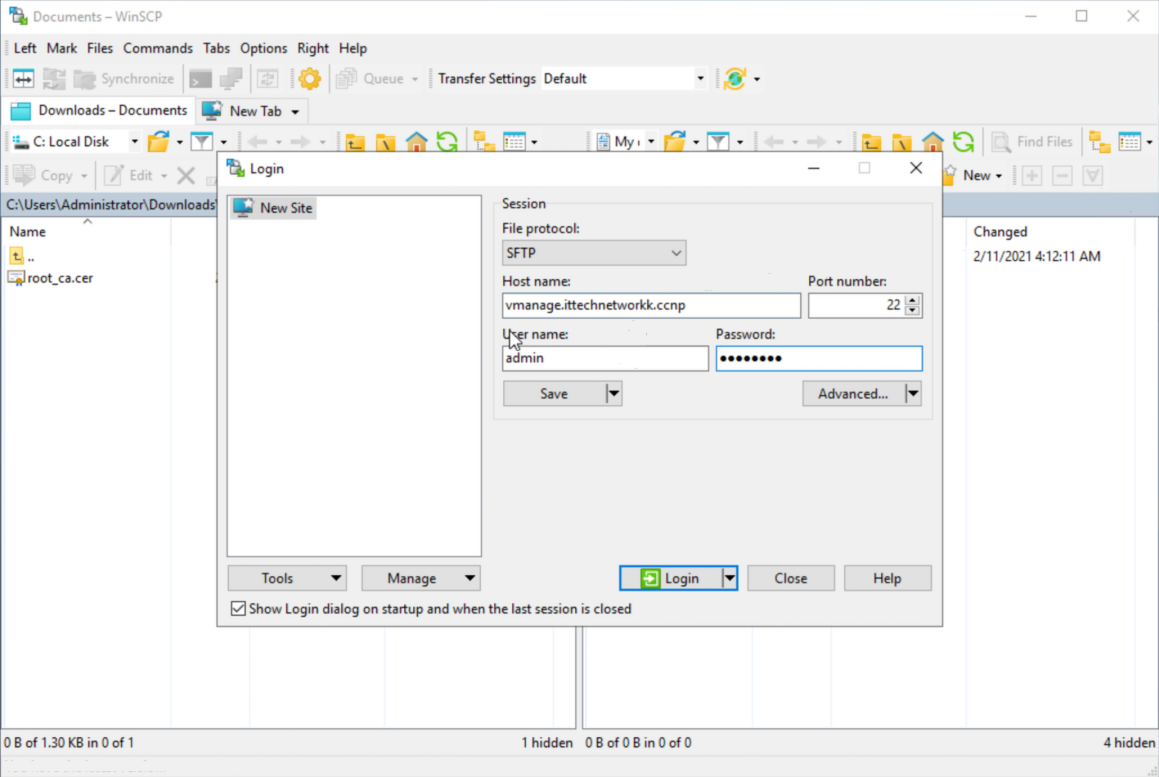The height and width of the screenshot is (777, 1159).
Task: Go to home directory in right panel
Action: pyautogui.click(x=933, y=141)
